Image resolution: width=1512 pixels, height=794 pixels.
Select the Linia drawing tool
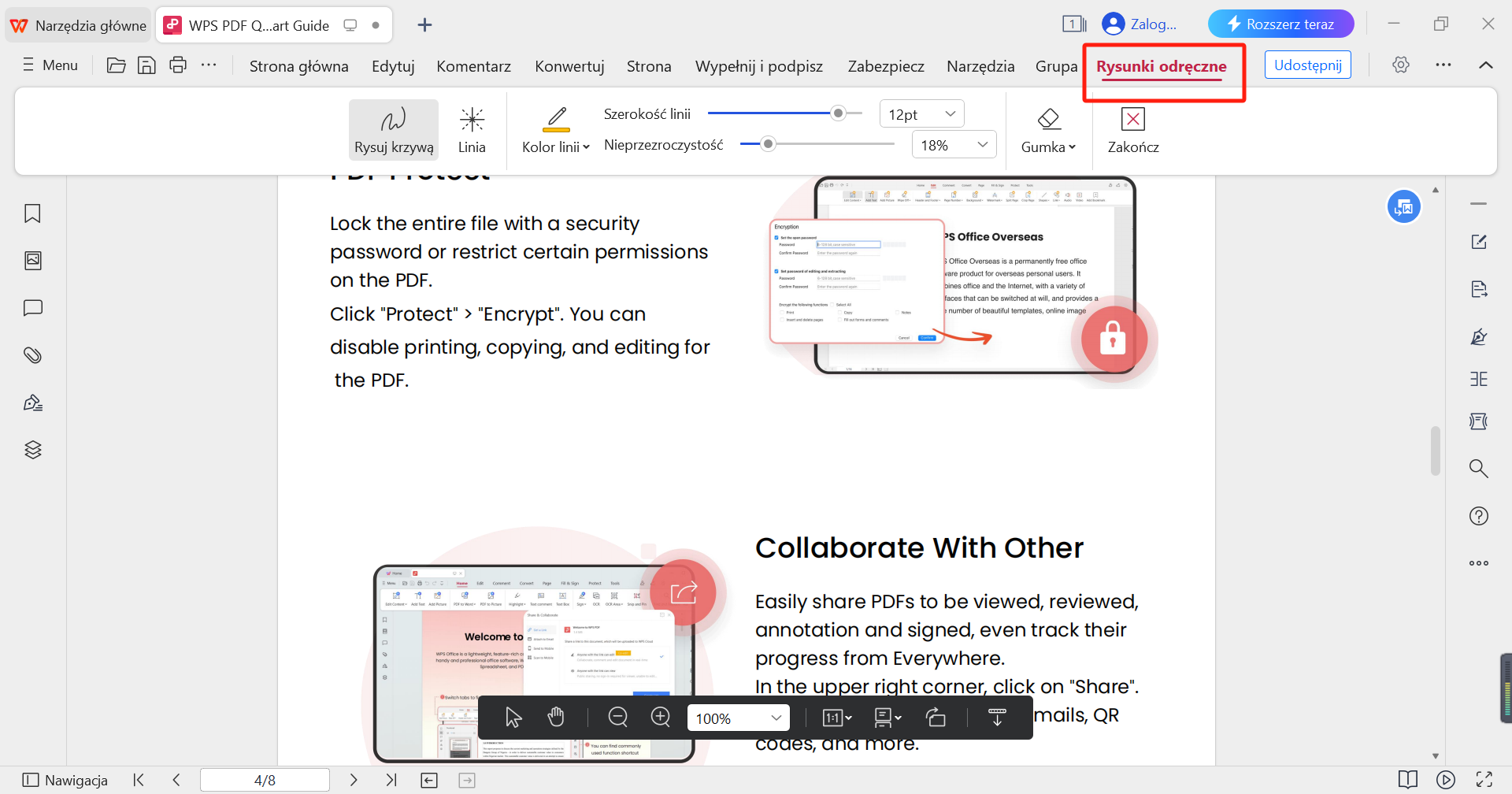pos(472,130)
